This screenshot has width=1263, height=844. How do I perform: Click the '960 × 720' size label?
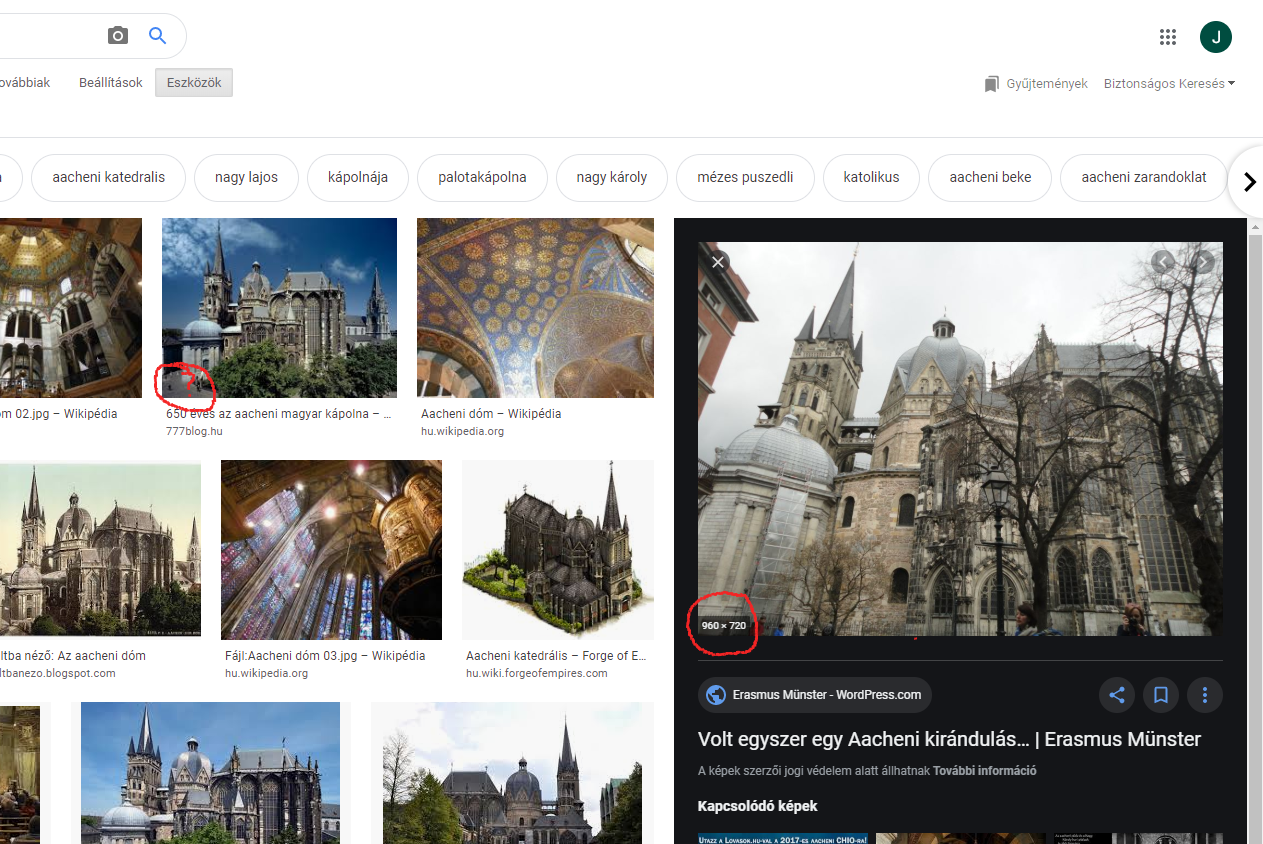(724, 626)
